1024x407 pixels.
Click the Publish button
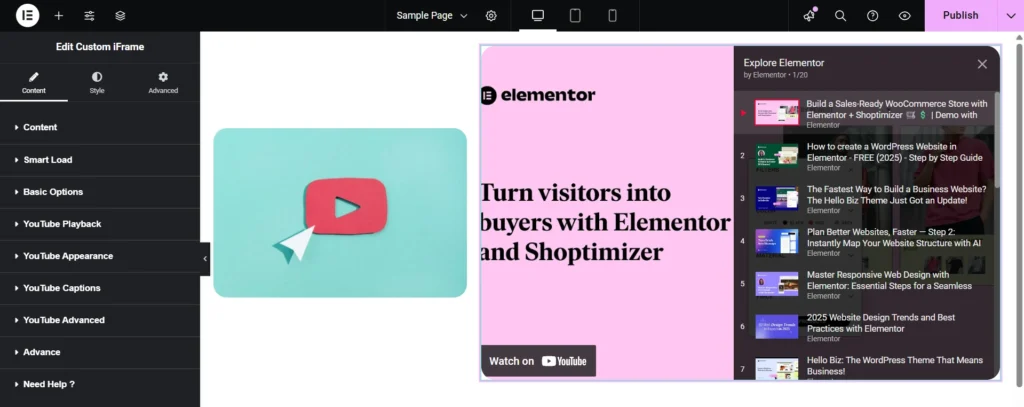point(960,16)
